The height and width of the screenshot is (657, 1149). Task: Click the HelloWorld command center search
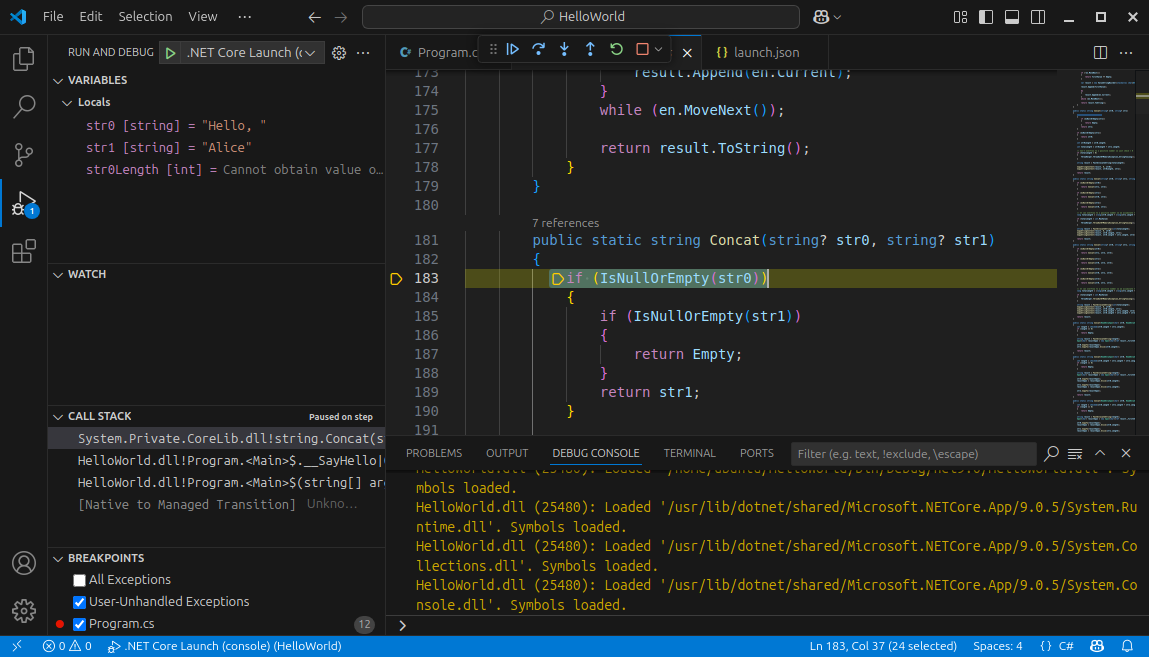pyautogui.click(x=580, y=17)
